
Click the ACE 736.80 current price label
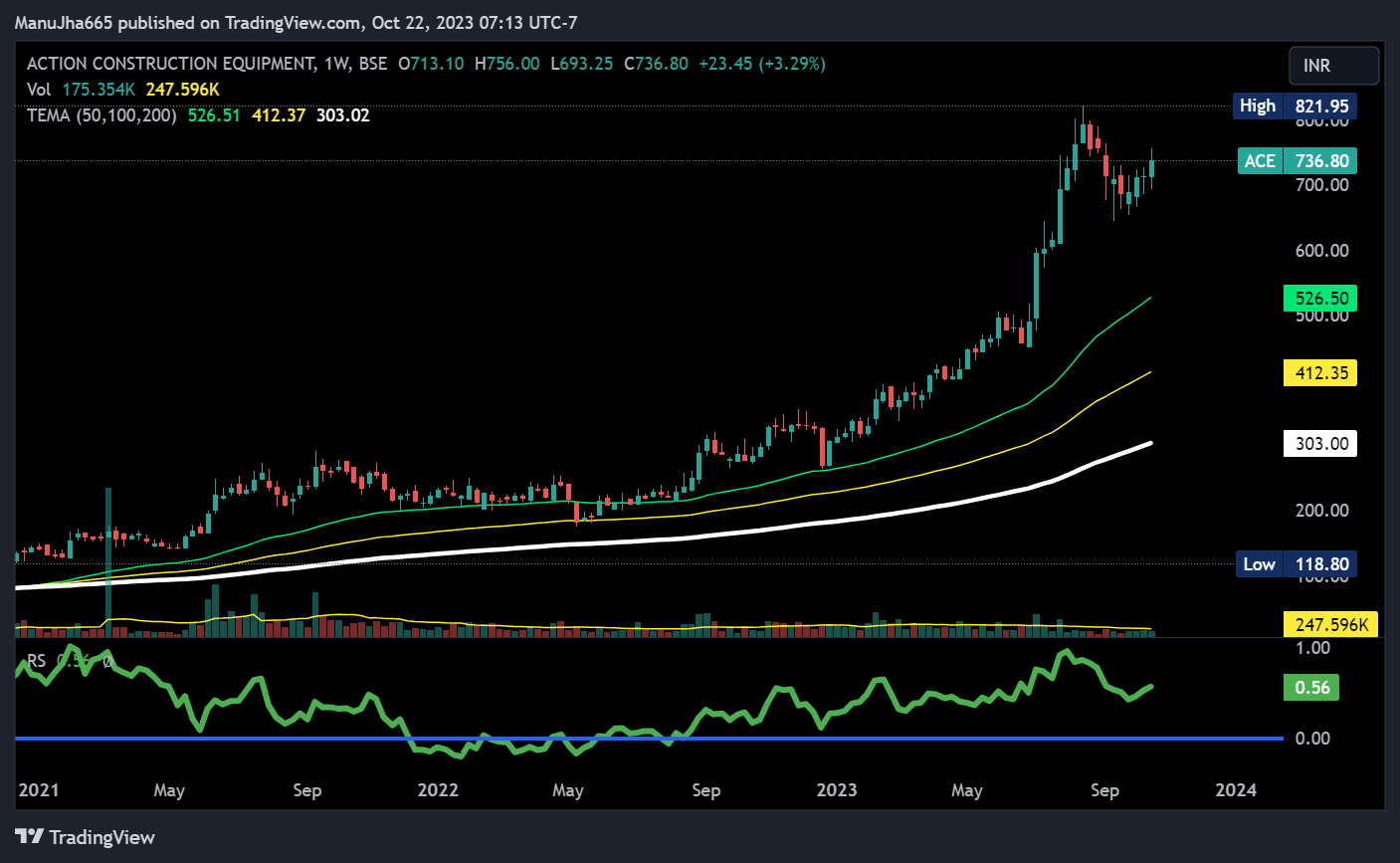[x=1297, y=161]
